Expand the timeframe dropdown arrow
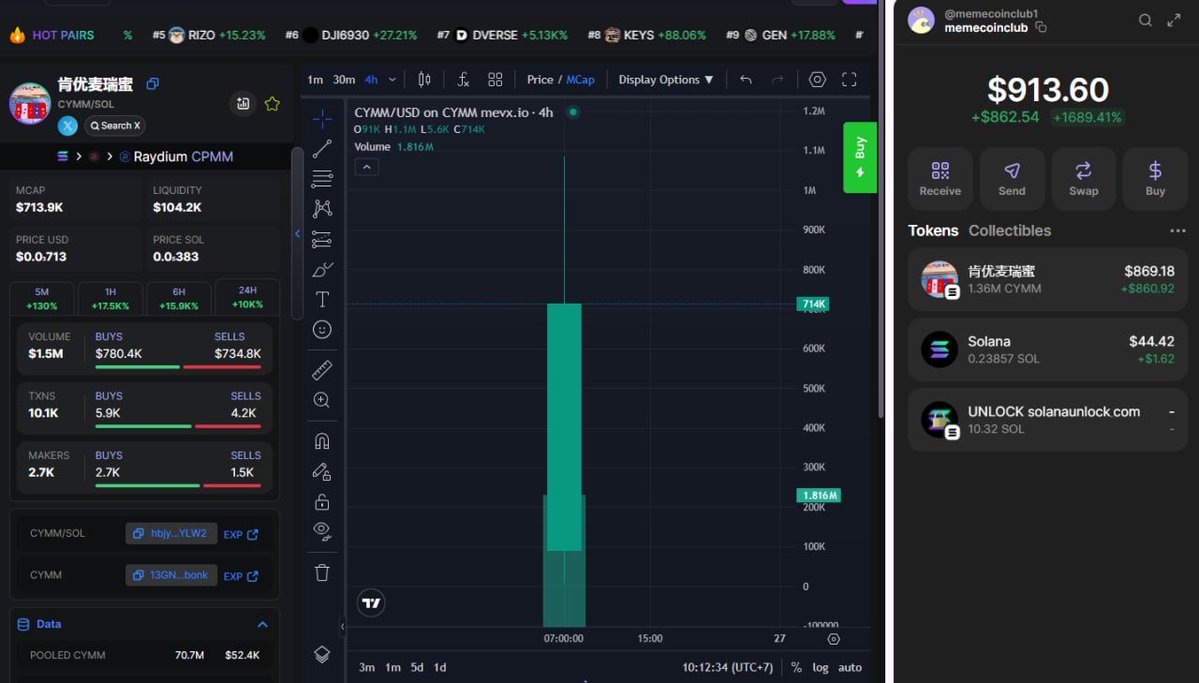The width and height of the screenshot is (1199, 683). [392, 80]
